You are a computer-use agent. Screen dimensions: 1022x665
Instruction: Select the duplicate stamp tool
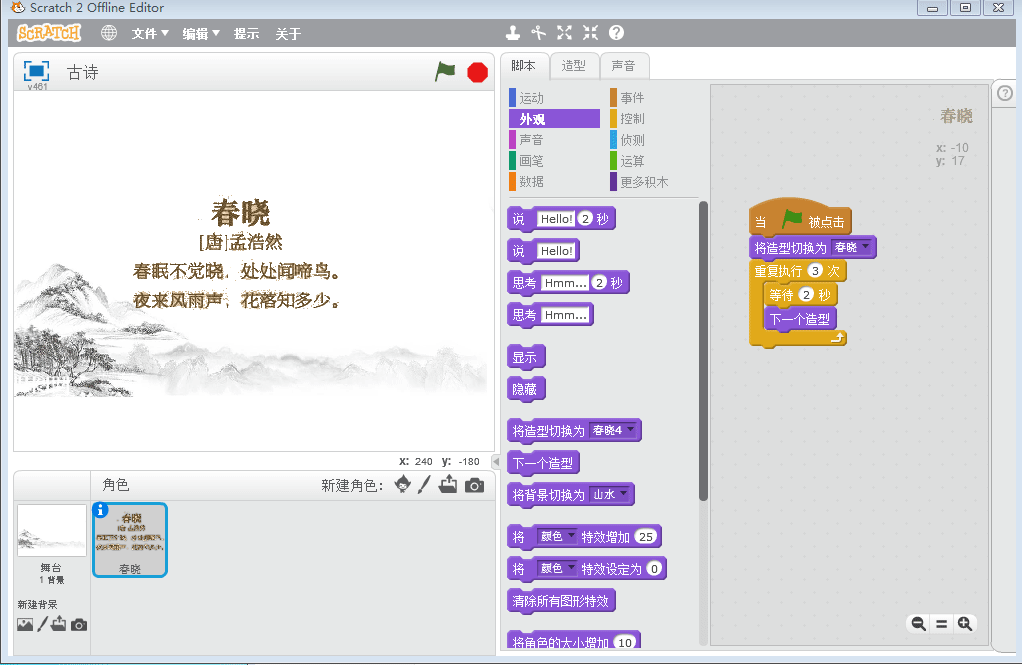[513, 33]
